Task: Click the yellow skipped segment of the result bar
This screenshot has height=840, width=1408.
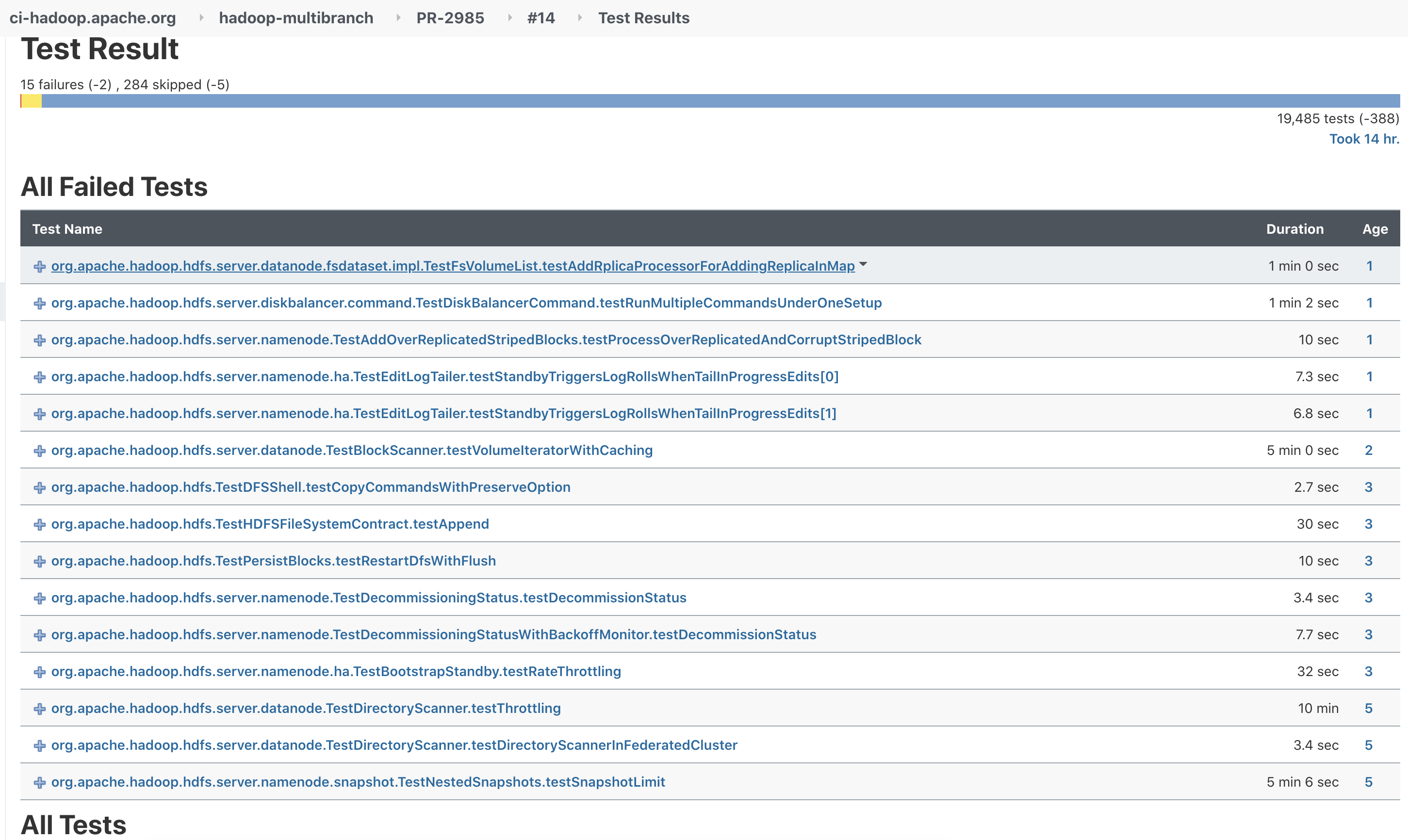Action: (32, 101)
